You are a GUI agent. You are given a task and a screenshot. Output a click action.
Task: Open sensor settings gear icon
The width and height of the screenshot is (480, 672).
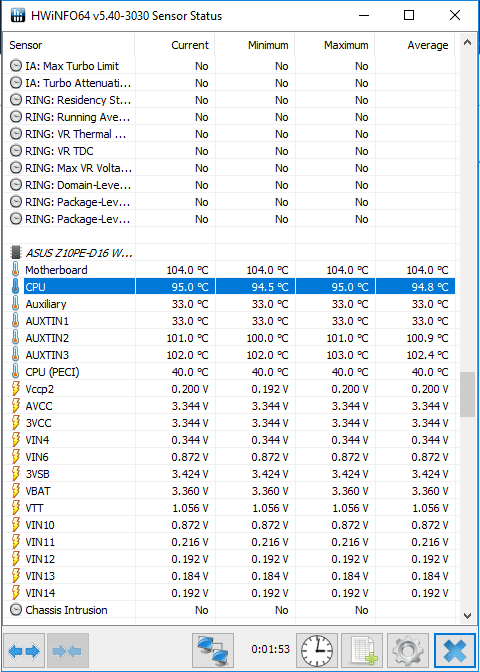tap(408, 651)
